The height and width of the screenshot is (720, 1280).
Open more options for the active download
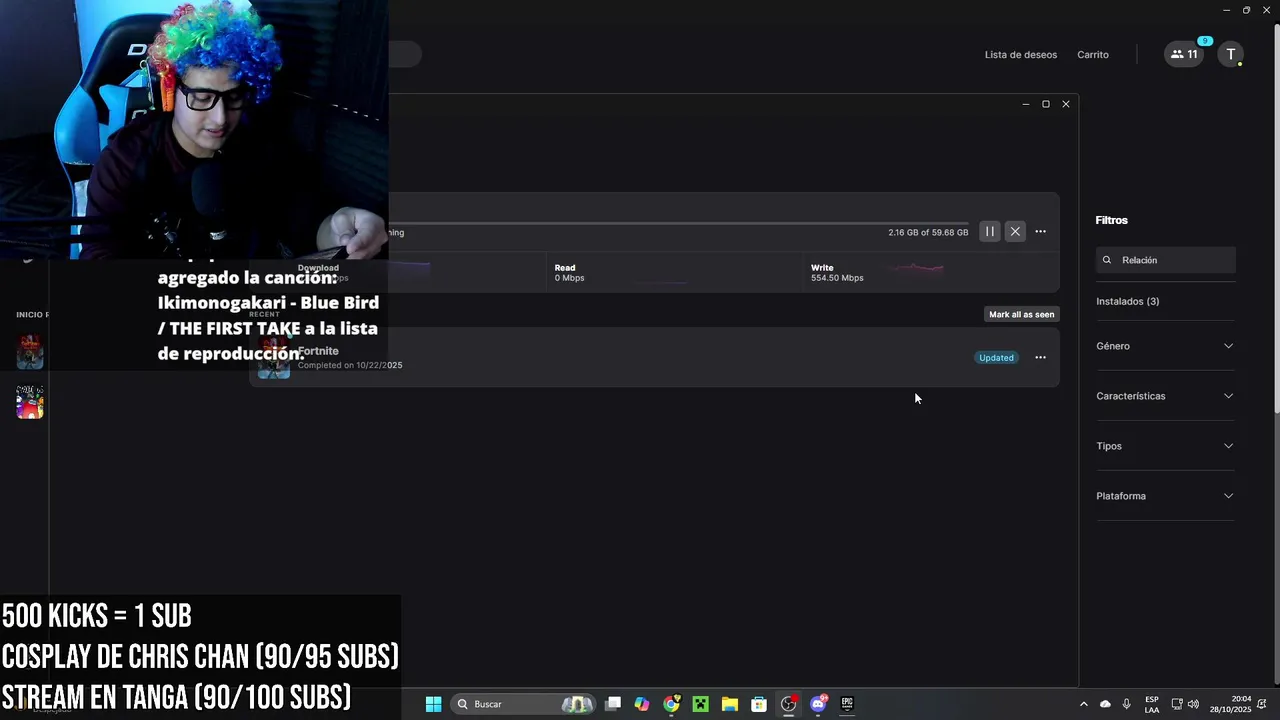tap(1040, 231)
